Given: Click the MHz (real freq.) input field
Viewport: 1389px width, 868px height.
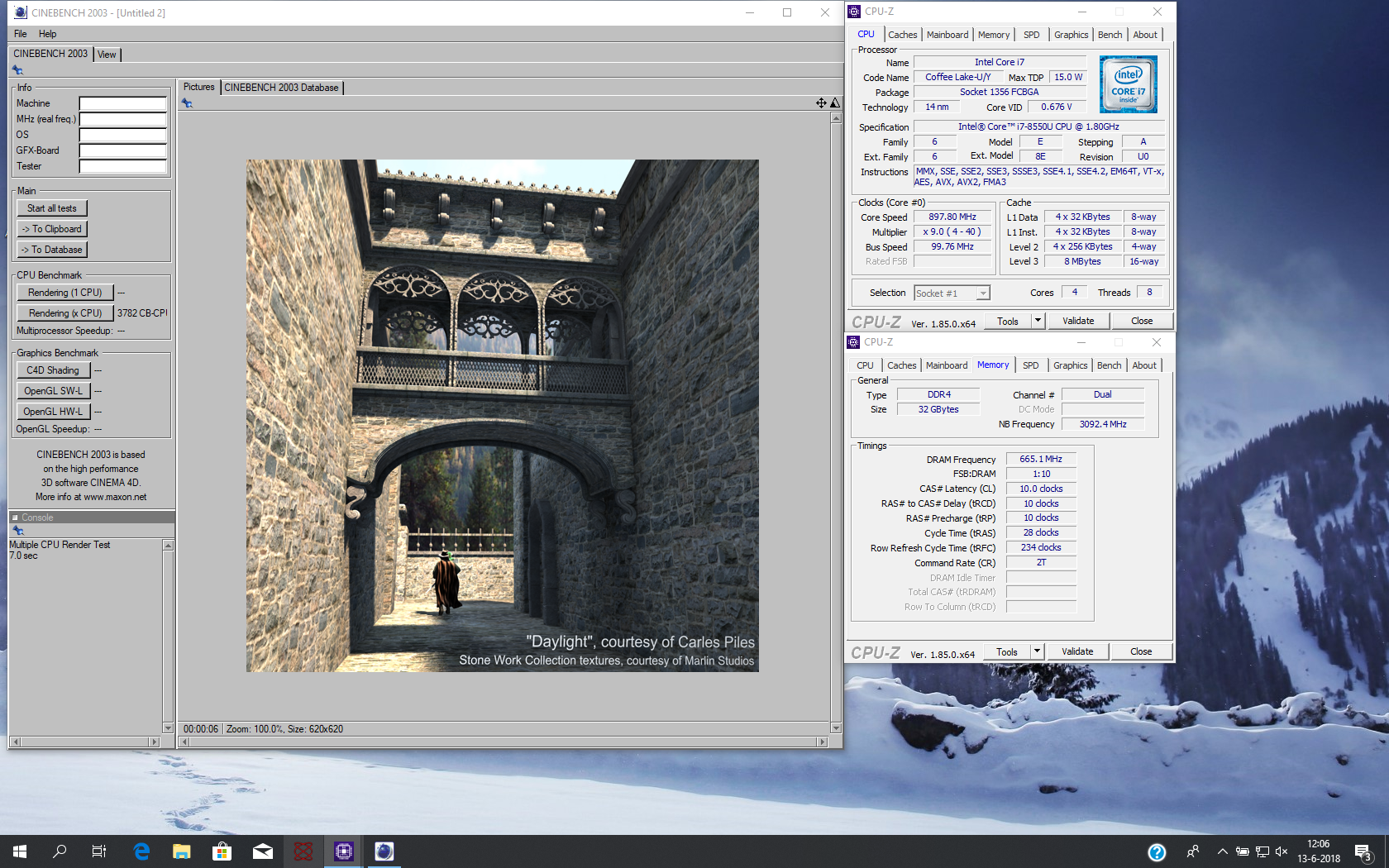Looking at the screenshot, I should [123, 120].
